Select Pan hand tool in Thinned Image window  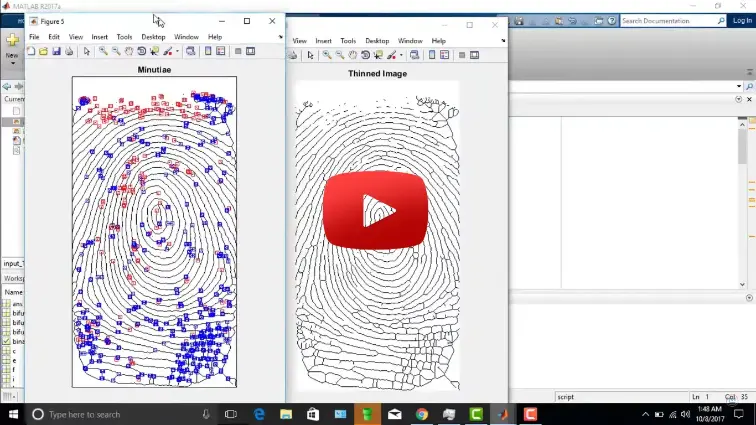point(352,55)
